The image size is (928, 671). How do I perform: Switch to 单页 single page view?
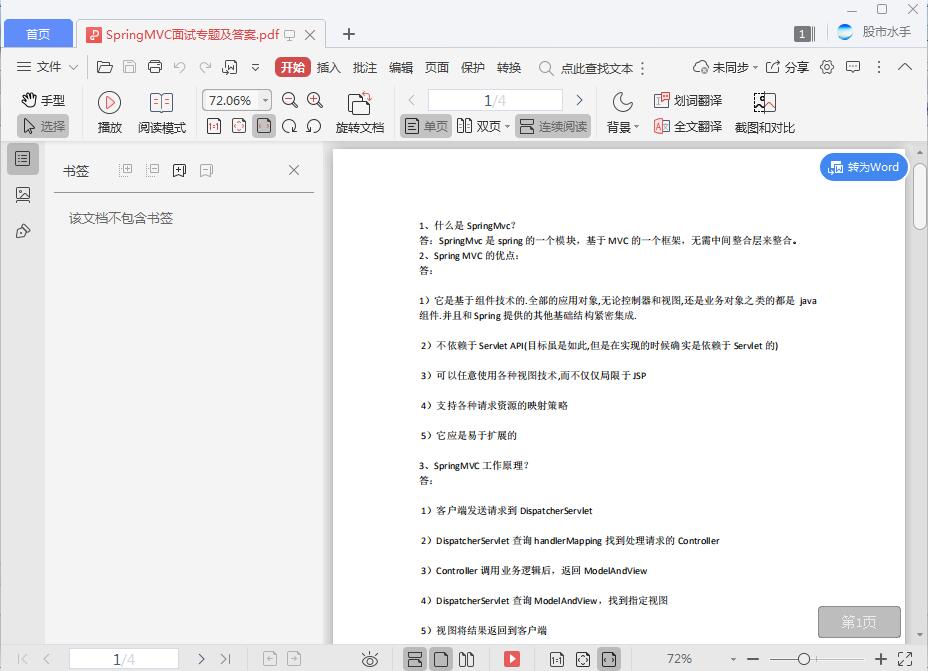(426, 126)
